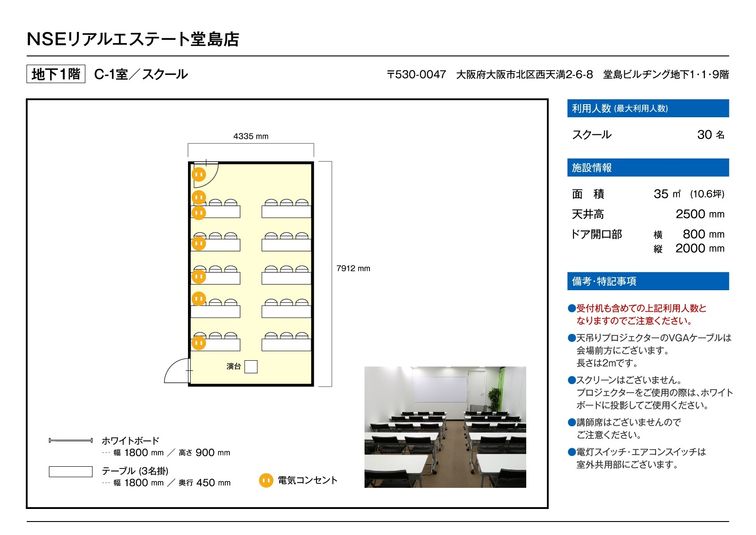Click the boxed 地下1階 floor label

[56, 74]
